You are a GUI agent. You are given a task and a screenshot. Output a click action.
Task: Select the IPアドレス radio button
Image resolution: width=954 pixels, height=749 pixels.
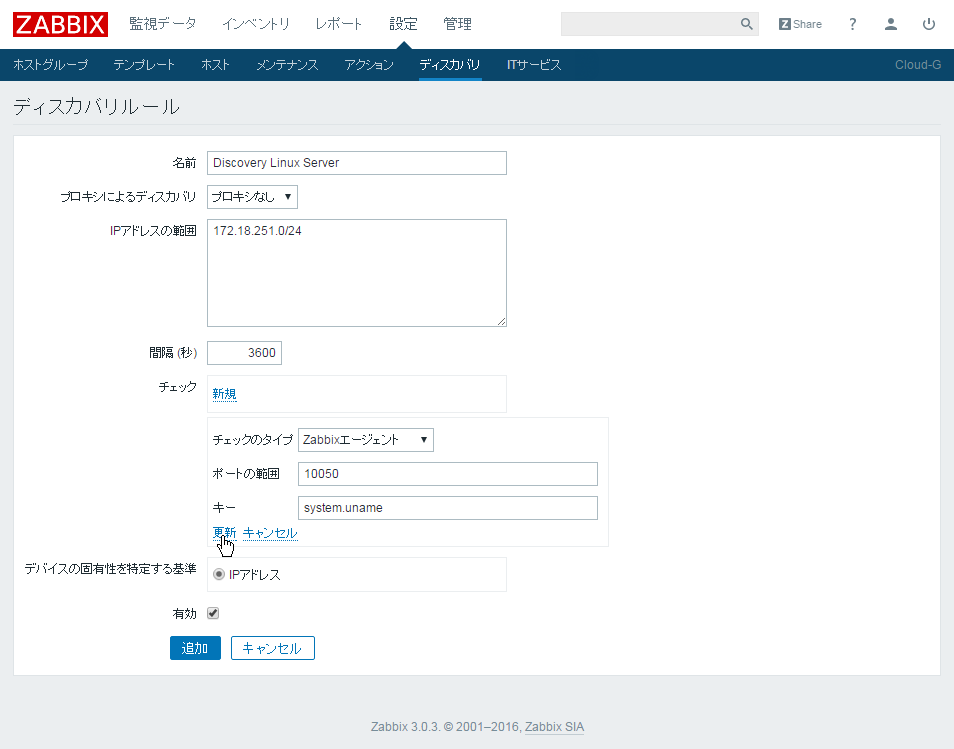(218, 574)
